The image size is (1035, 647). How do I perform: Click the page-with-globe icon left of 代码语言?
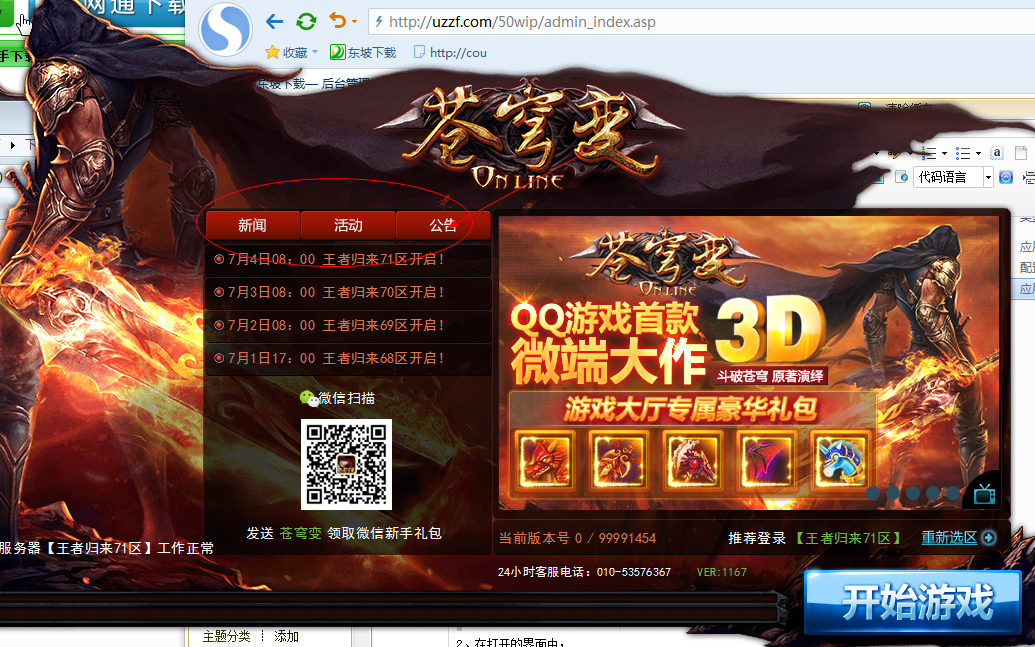901,177
